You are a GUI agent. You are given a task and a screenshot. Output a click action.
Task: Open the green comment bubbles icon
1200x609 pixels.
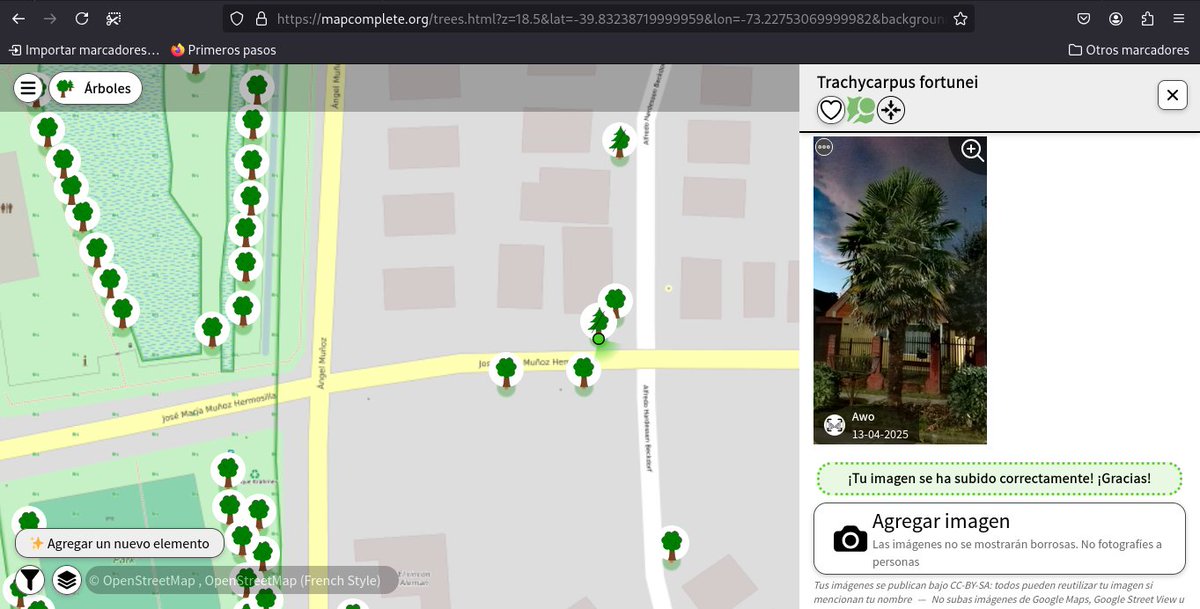[x=861, y=110]
